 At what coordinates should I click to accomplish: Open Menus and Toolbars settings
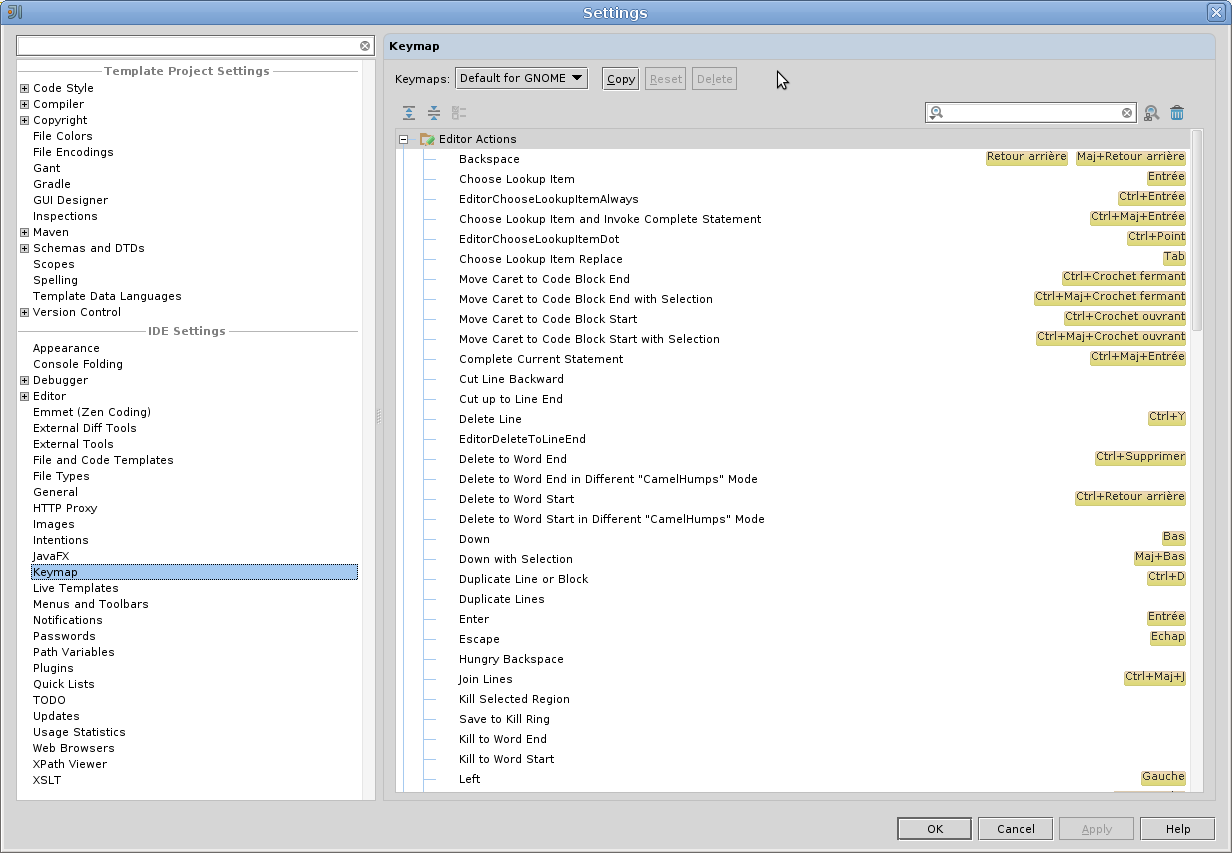90,604
